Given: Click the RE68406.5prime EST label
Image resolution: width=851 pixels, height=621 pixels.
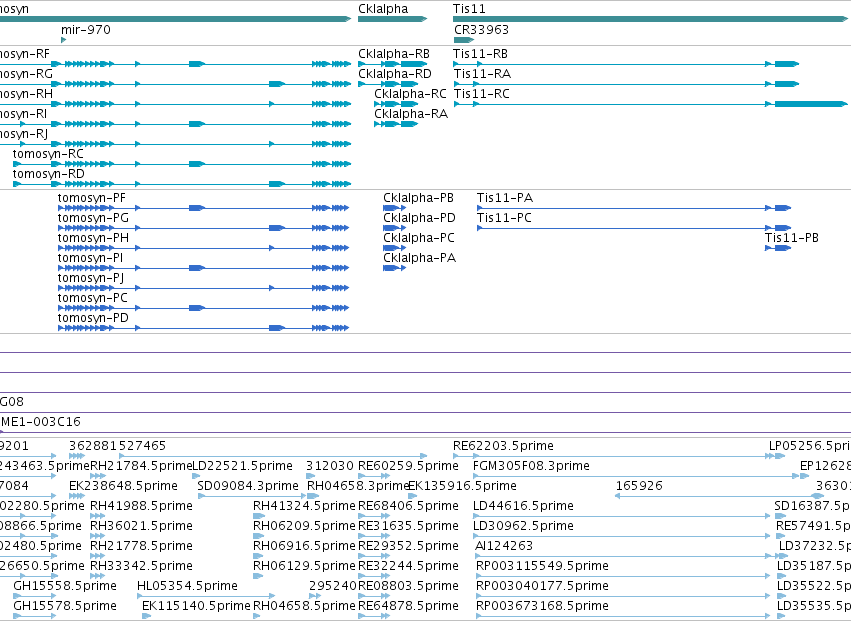Looking at the screenshot, I should click(x=408, y=505).
